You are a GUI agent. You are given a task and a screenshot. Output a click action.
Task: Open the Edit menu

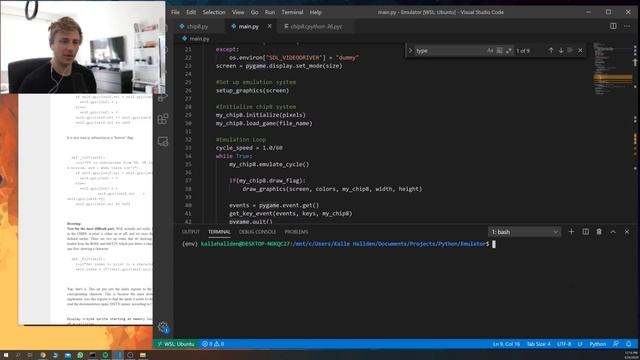[x=191, y=12]
